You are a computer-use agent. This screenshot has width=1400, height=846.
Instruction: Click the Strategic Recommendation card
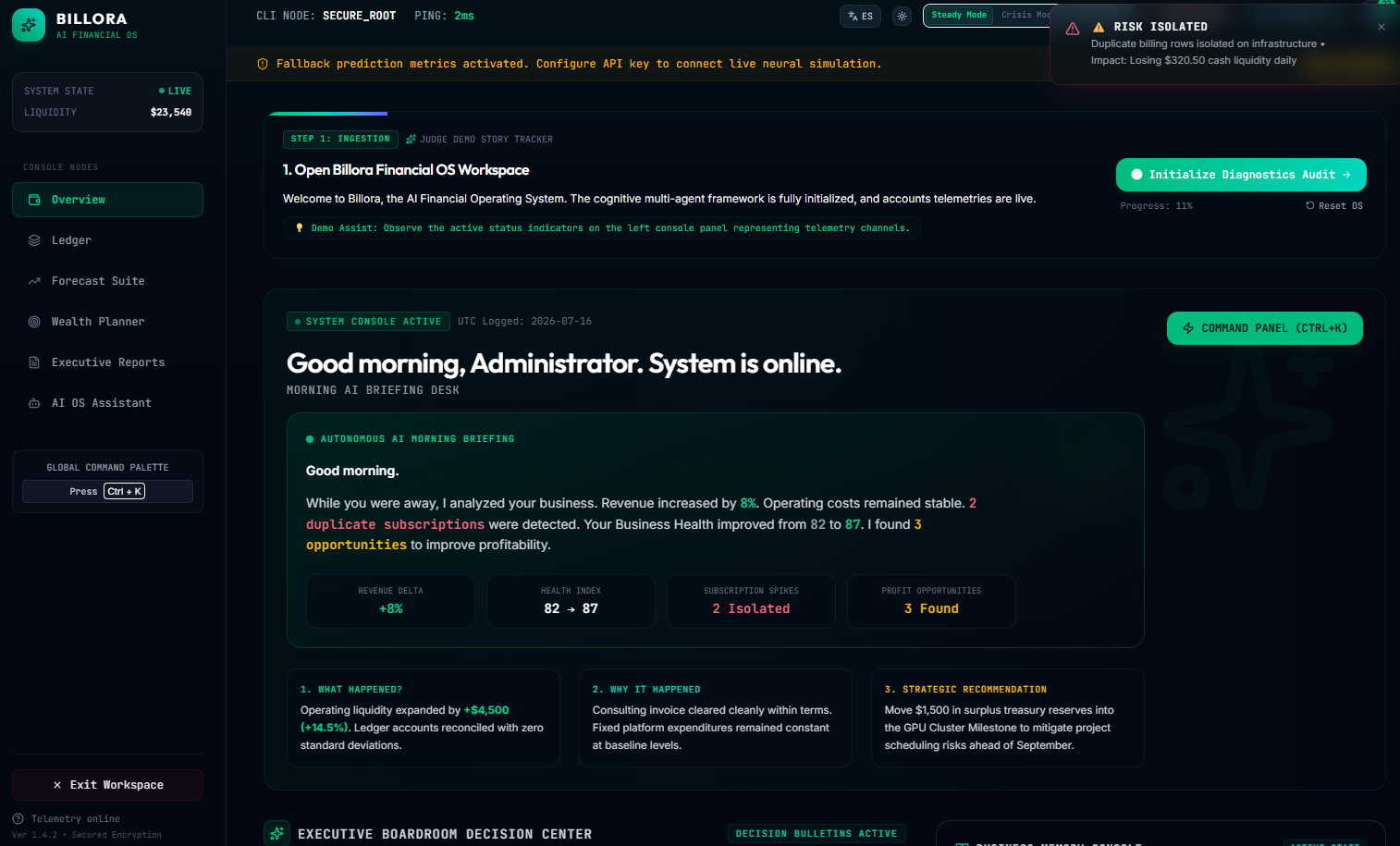click(x=1008, y=717)
